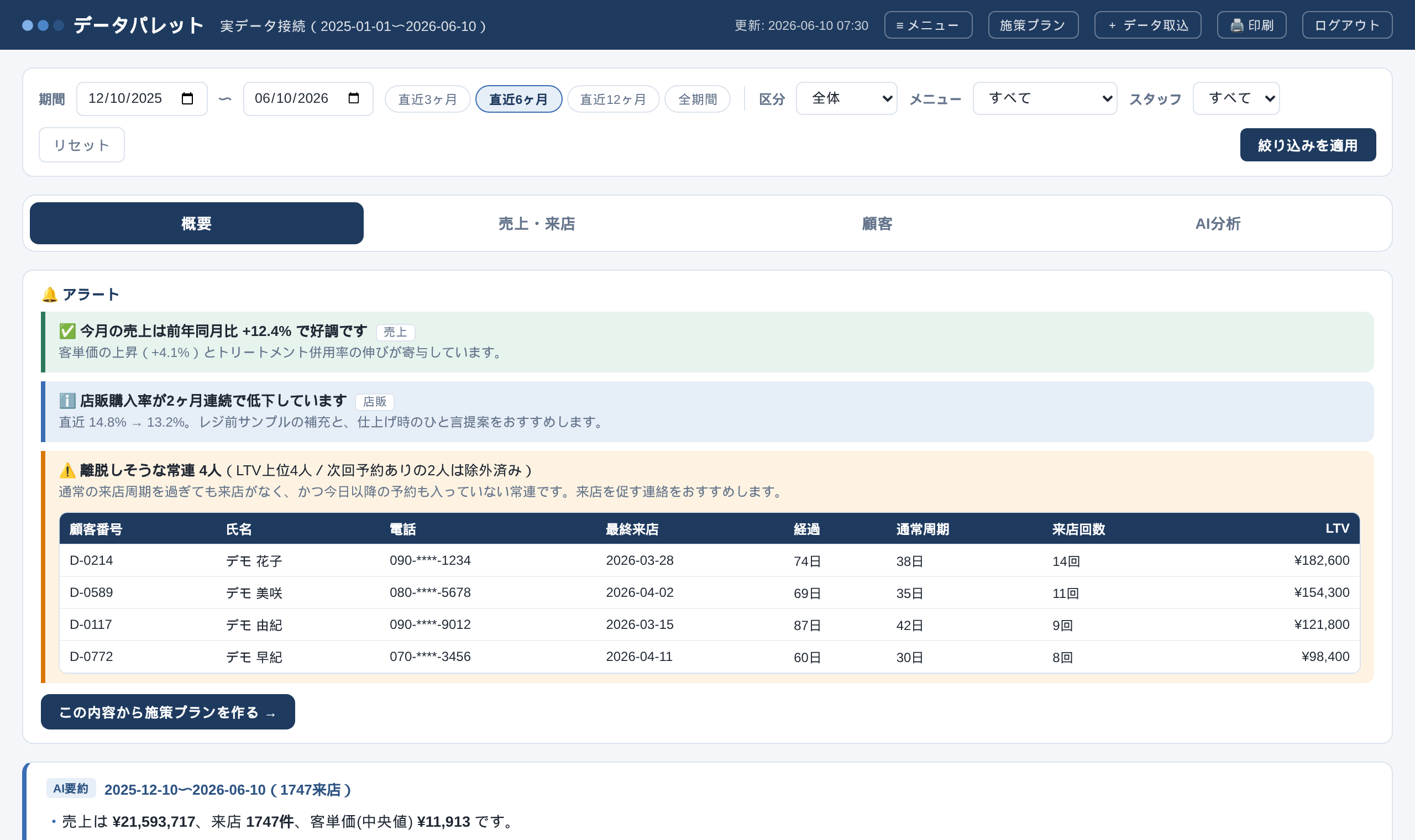
Task: Click the 最終来店 column header
Action: [632, 529]
